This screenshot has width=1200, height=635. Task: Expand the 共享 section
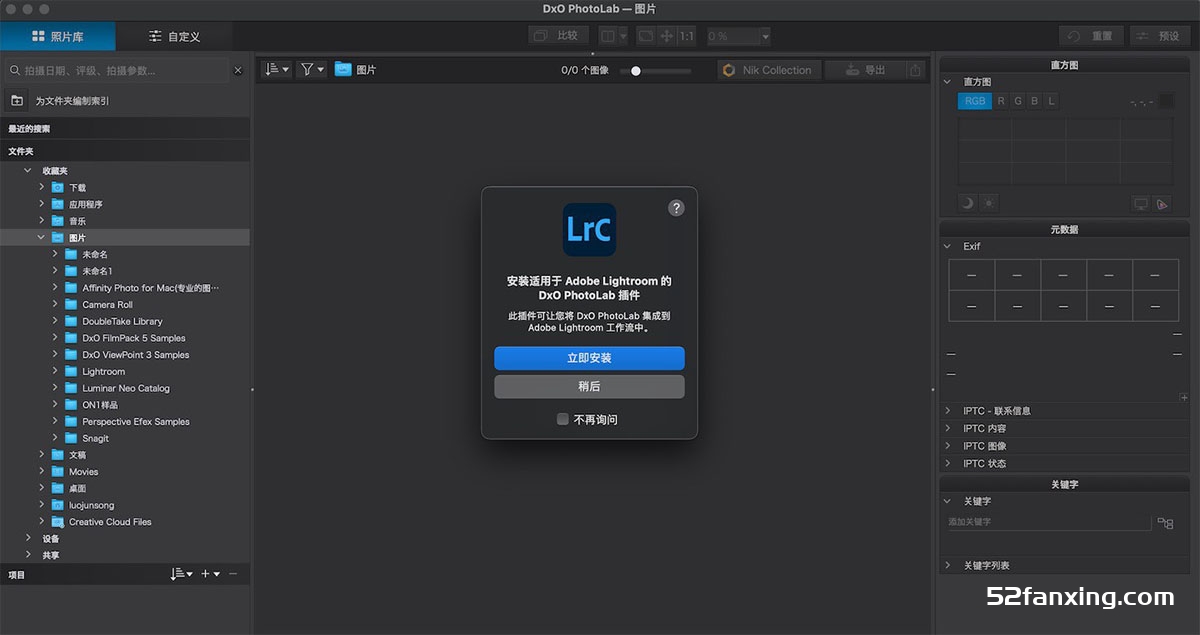(x=28, y=555)
